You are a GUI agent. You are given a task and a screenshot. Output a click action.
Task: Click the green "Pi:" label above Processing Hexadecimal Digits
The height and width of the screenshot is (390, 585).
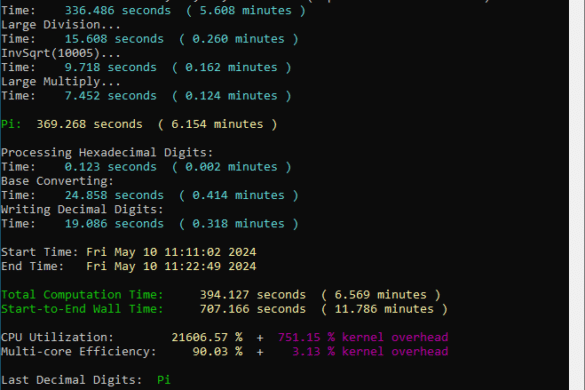point(11,124)
